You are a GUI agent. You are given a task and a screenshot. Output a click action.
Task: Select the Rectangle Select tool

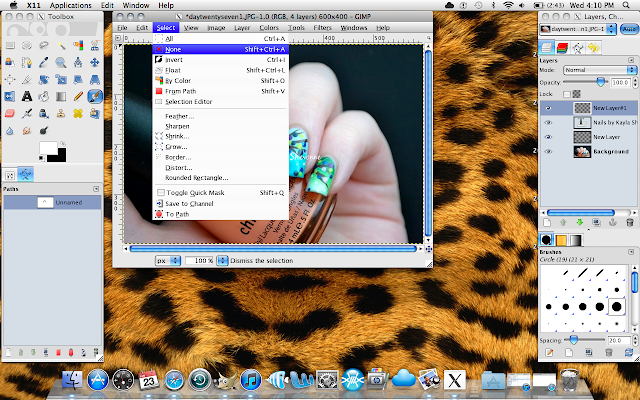10,45
